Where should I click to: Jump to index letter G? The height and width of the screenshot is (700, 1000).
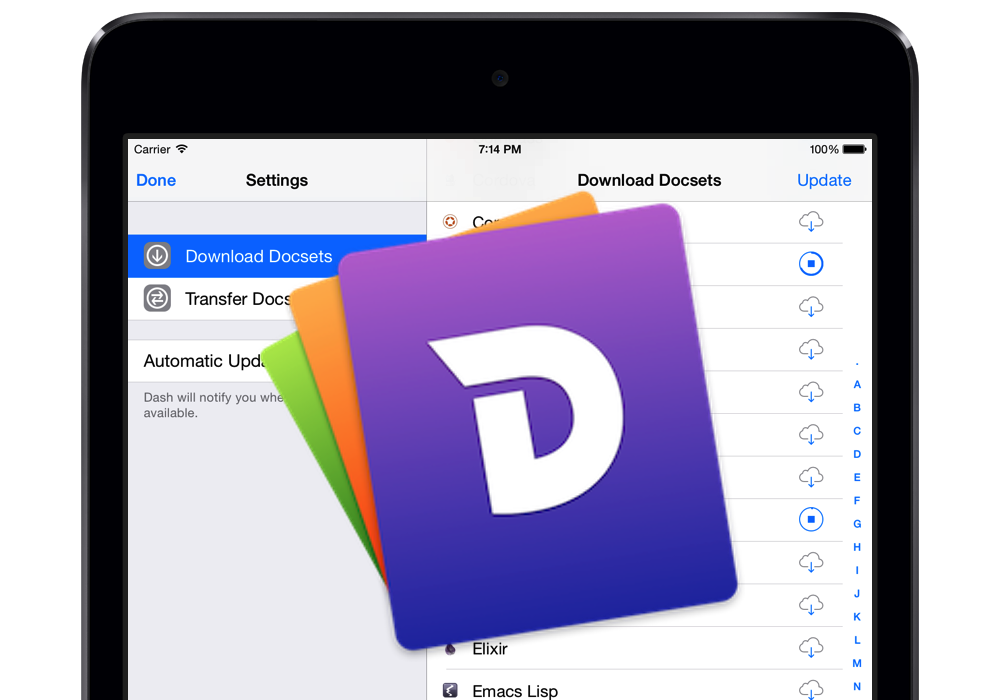coord(857,524)
